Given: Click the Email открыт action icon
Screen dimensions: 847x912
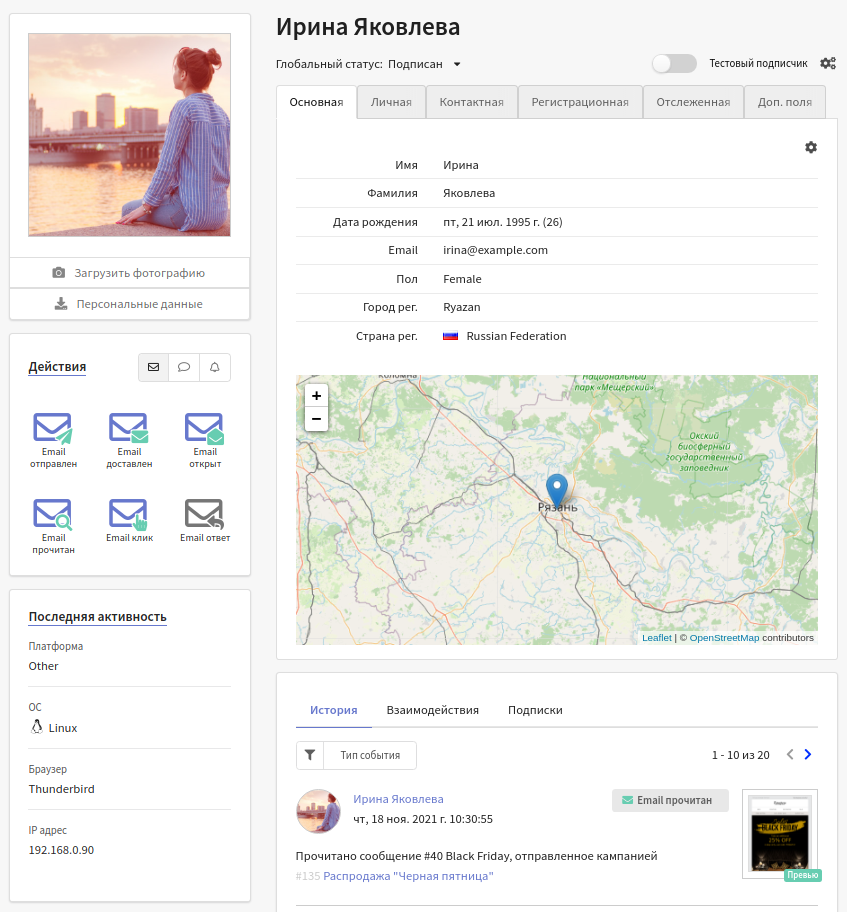Looking at the screenshot, I should pyautogui.click(x=204, y=429).
